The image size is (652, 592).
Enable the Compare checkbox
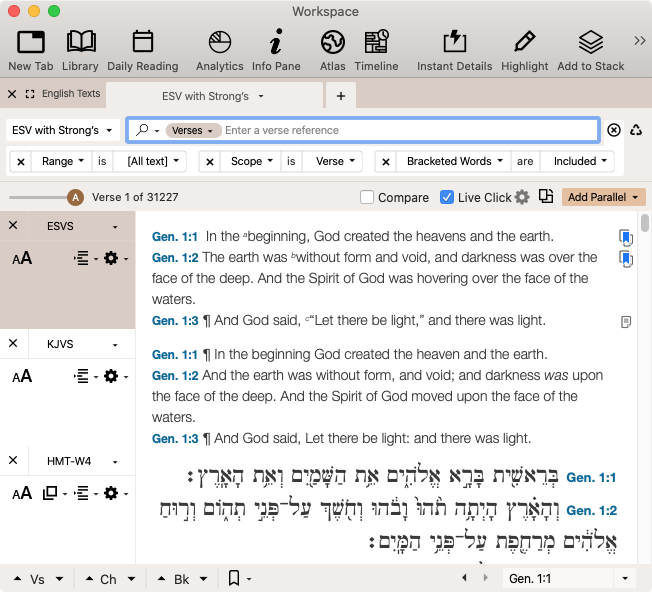click(x=367, y=198)
